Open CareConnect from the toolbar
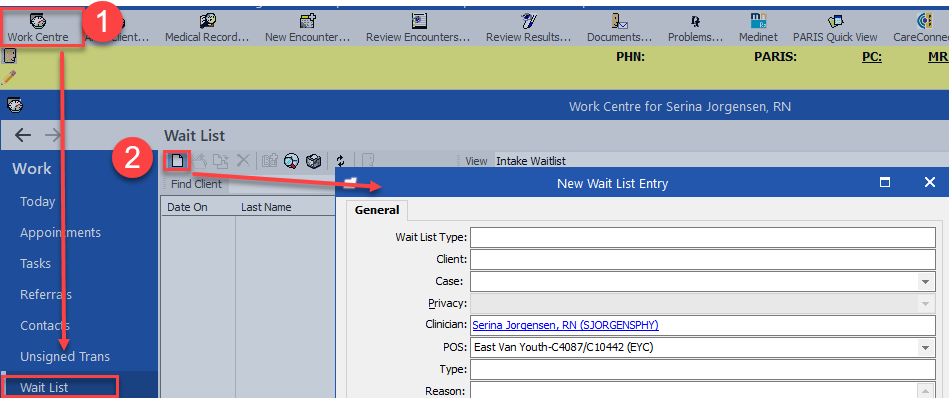949x398 pixels. [x=921, y=28]
